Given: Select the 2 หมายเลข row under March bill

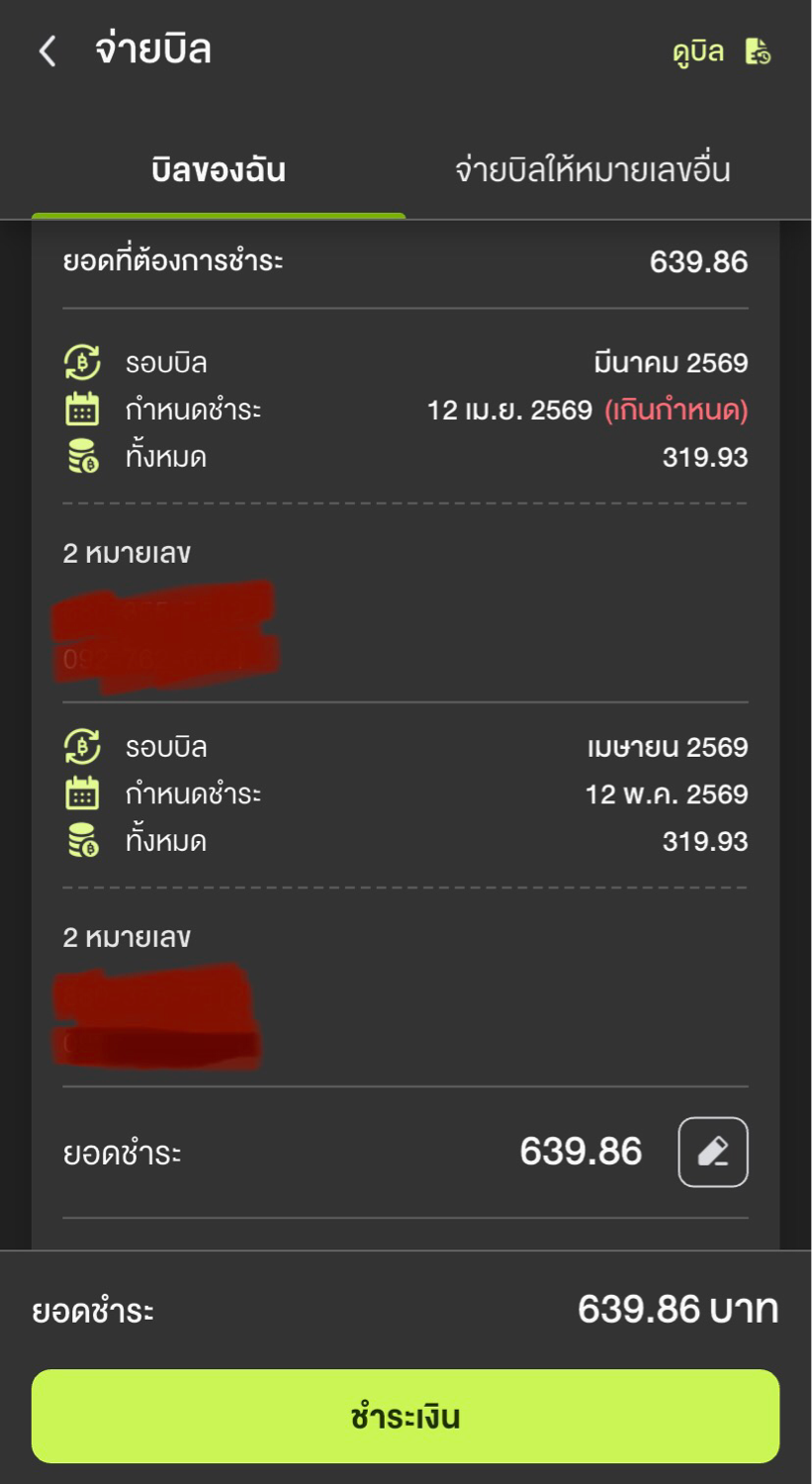Looking at the screenshot, I should (127, 553).
